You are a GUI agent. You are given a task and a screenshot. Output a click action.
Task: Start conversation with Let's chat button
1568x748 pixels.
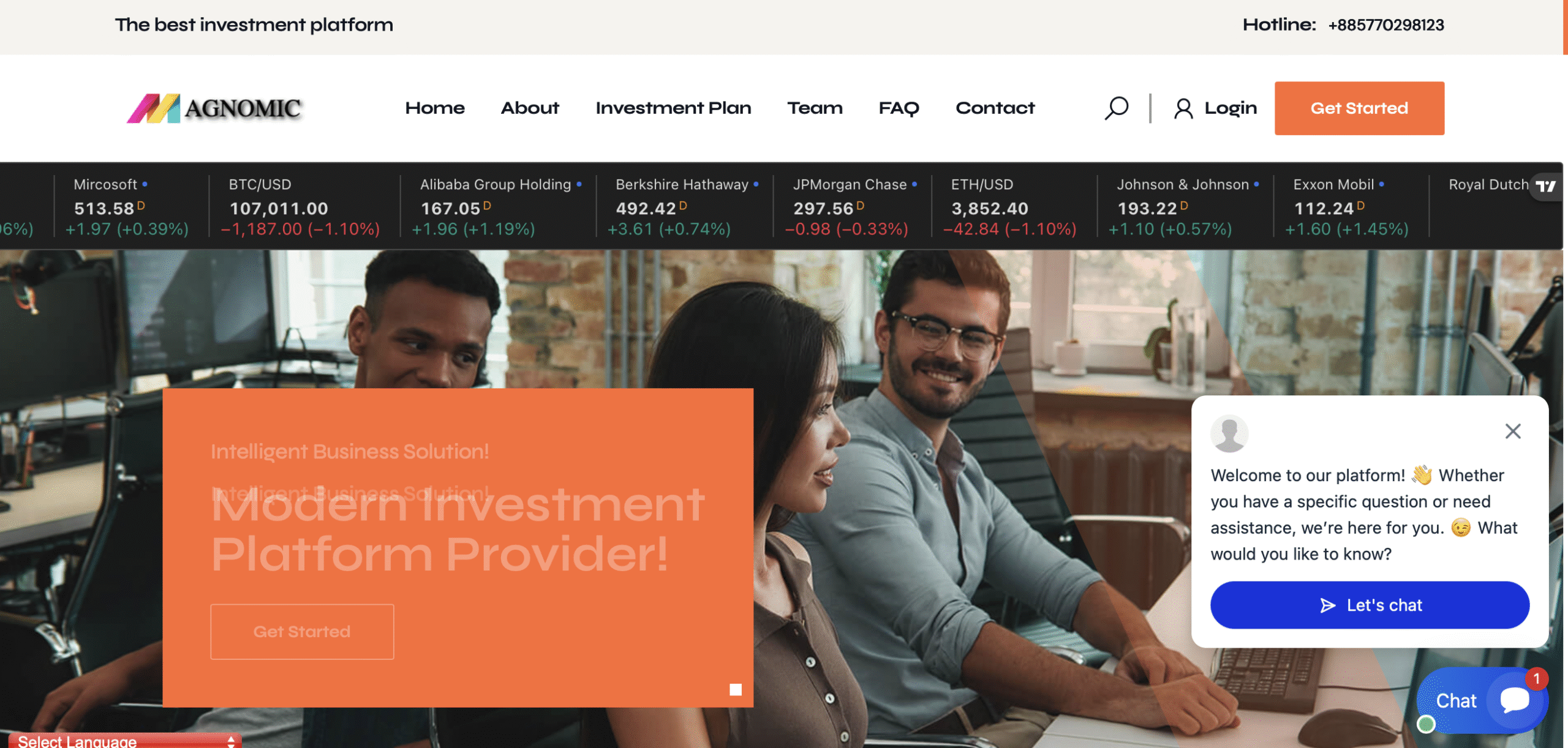pyautogui.click(x=1370, y=605)
